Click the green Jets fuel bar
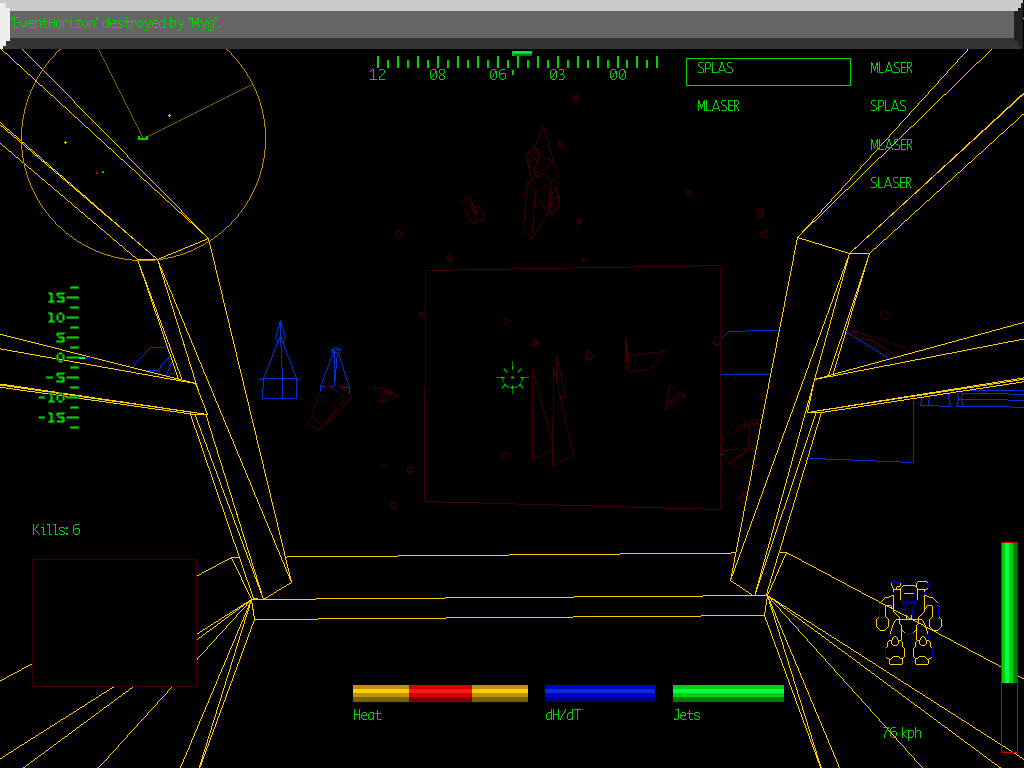 728,693
